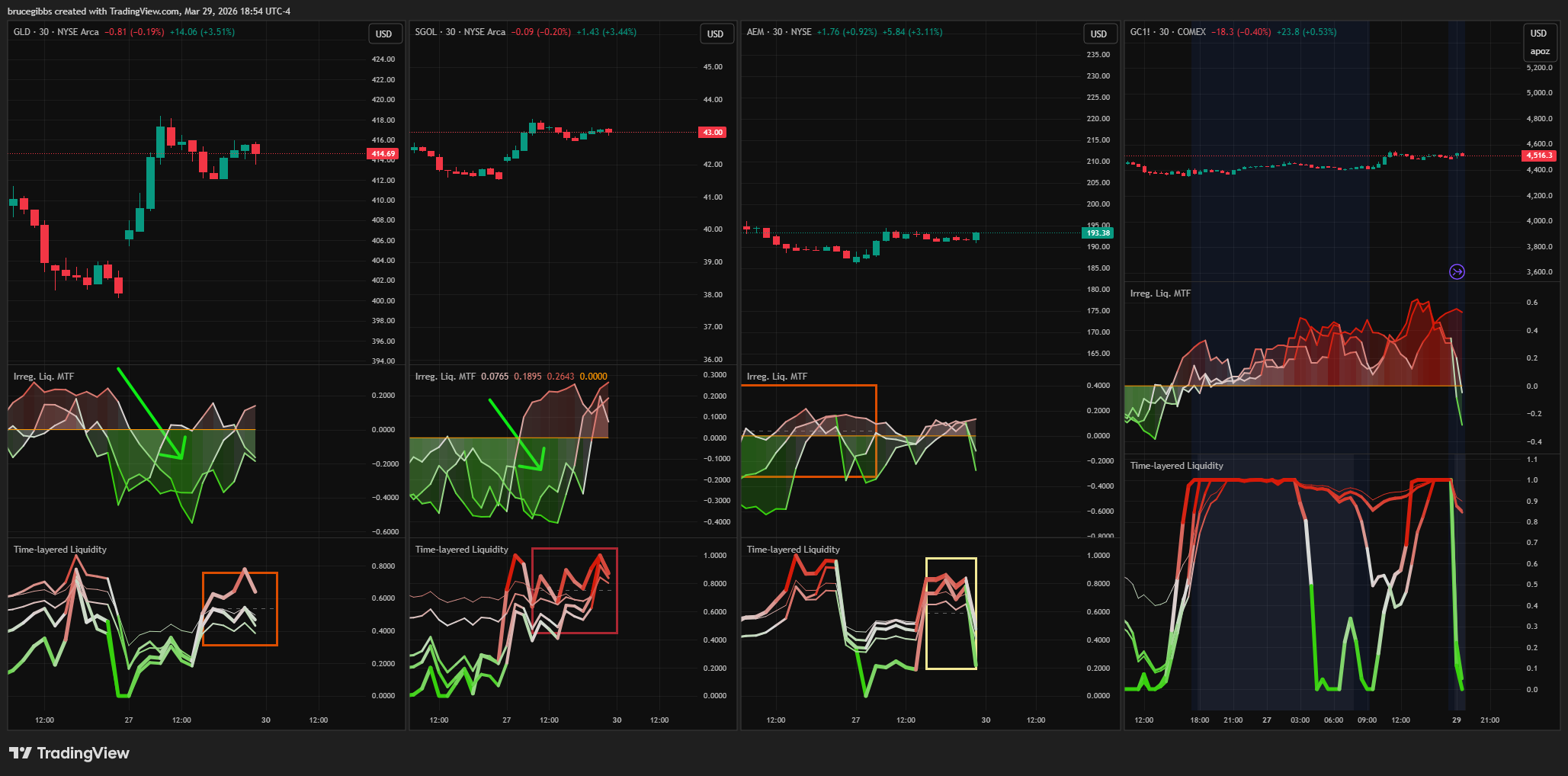Click the red 414.69 GLD price label
1568x776 pixels.
pos(383,154)
